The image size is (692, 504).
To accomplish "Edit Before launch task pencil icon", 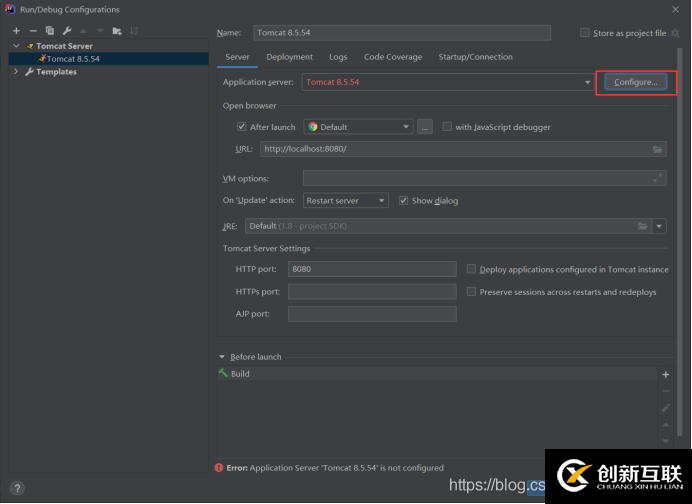I will [666, 408].
